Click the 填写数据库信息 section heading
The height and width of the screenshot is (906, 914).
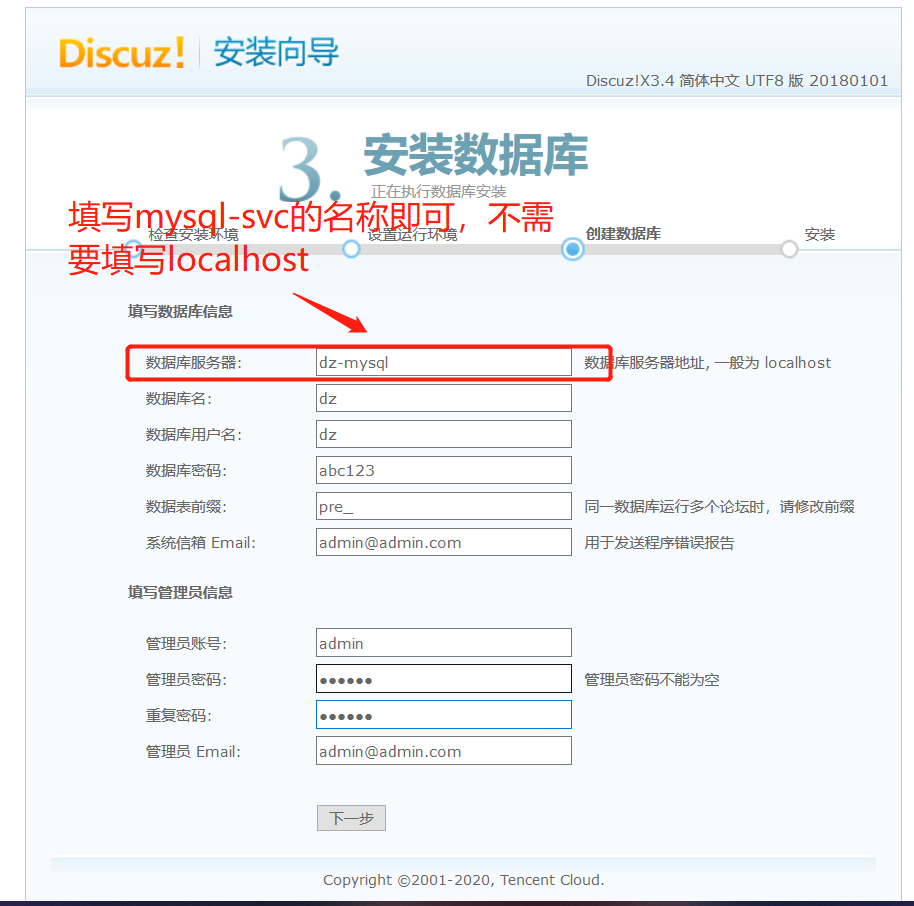[180, 311]
